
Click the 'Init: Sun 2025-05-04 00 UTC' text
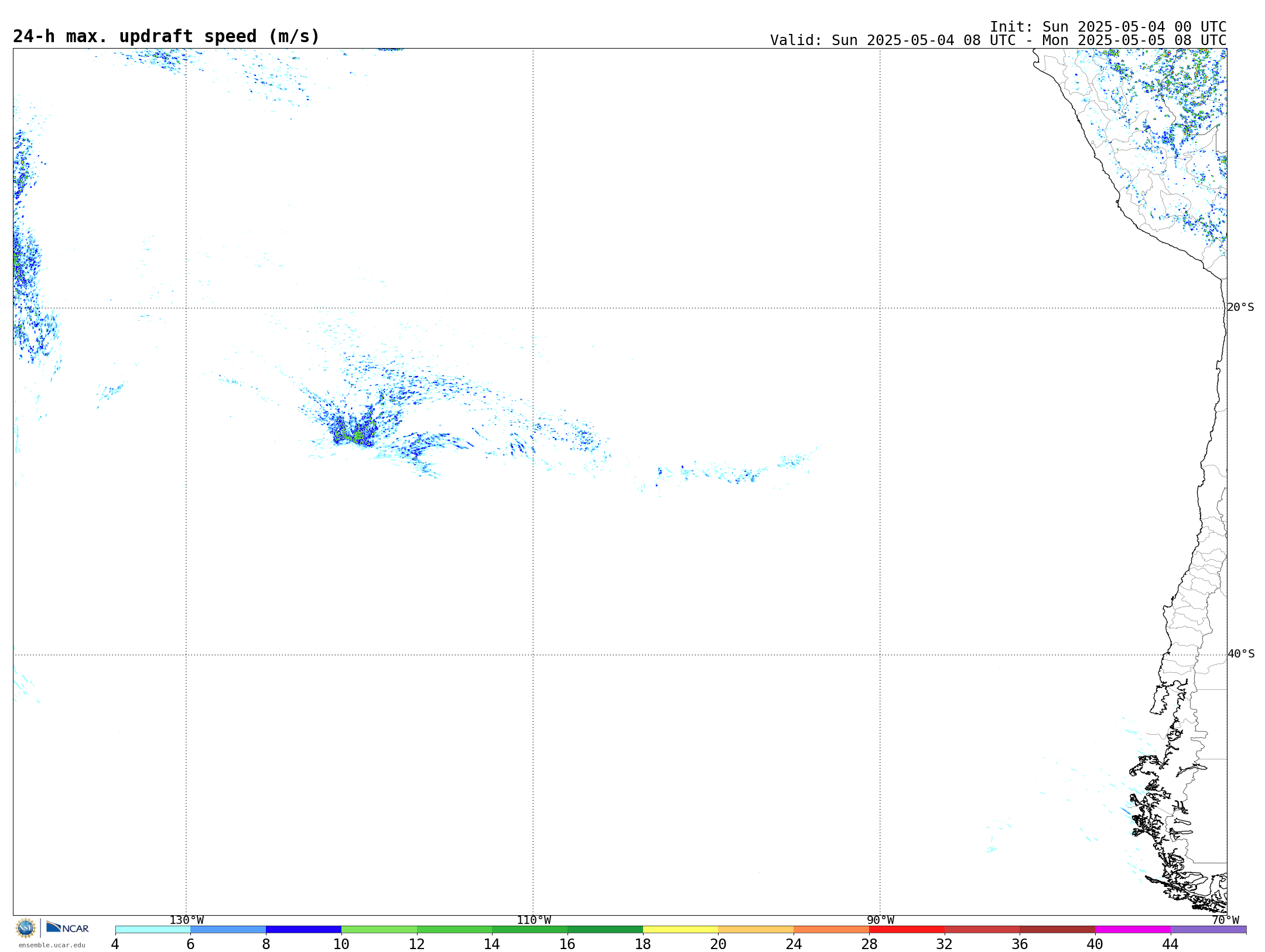click(1108, 27)
